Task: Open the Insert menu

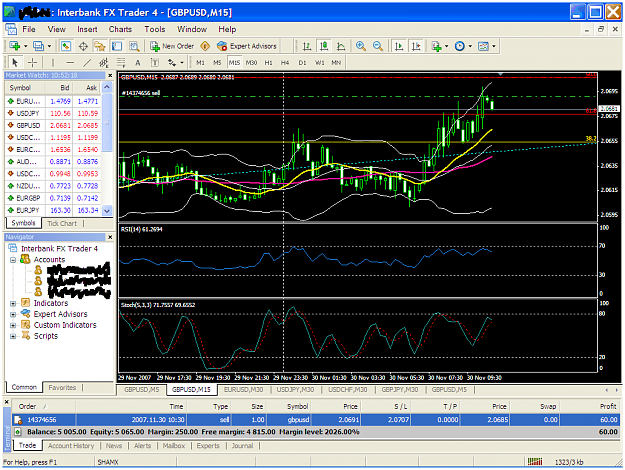Action: [87, 29]
